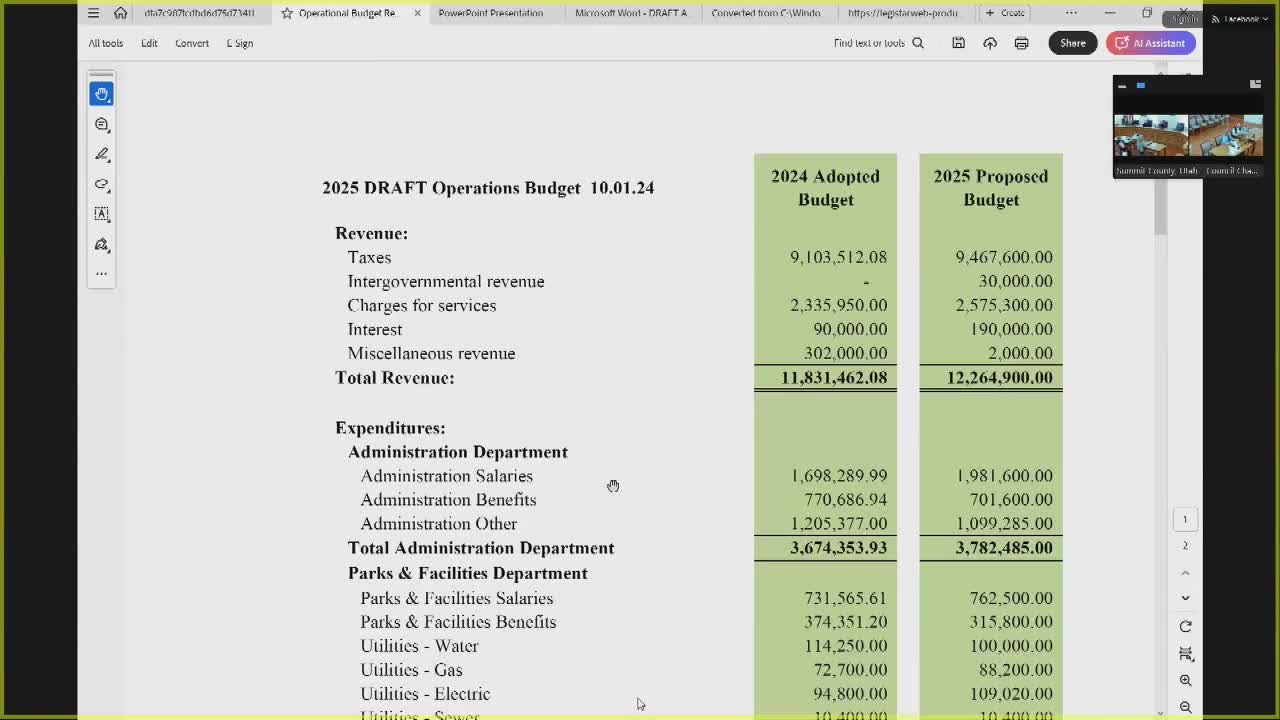
Task: Click the Create new tab button
Action: click(1005, 13)
